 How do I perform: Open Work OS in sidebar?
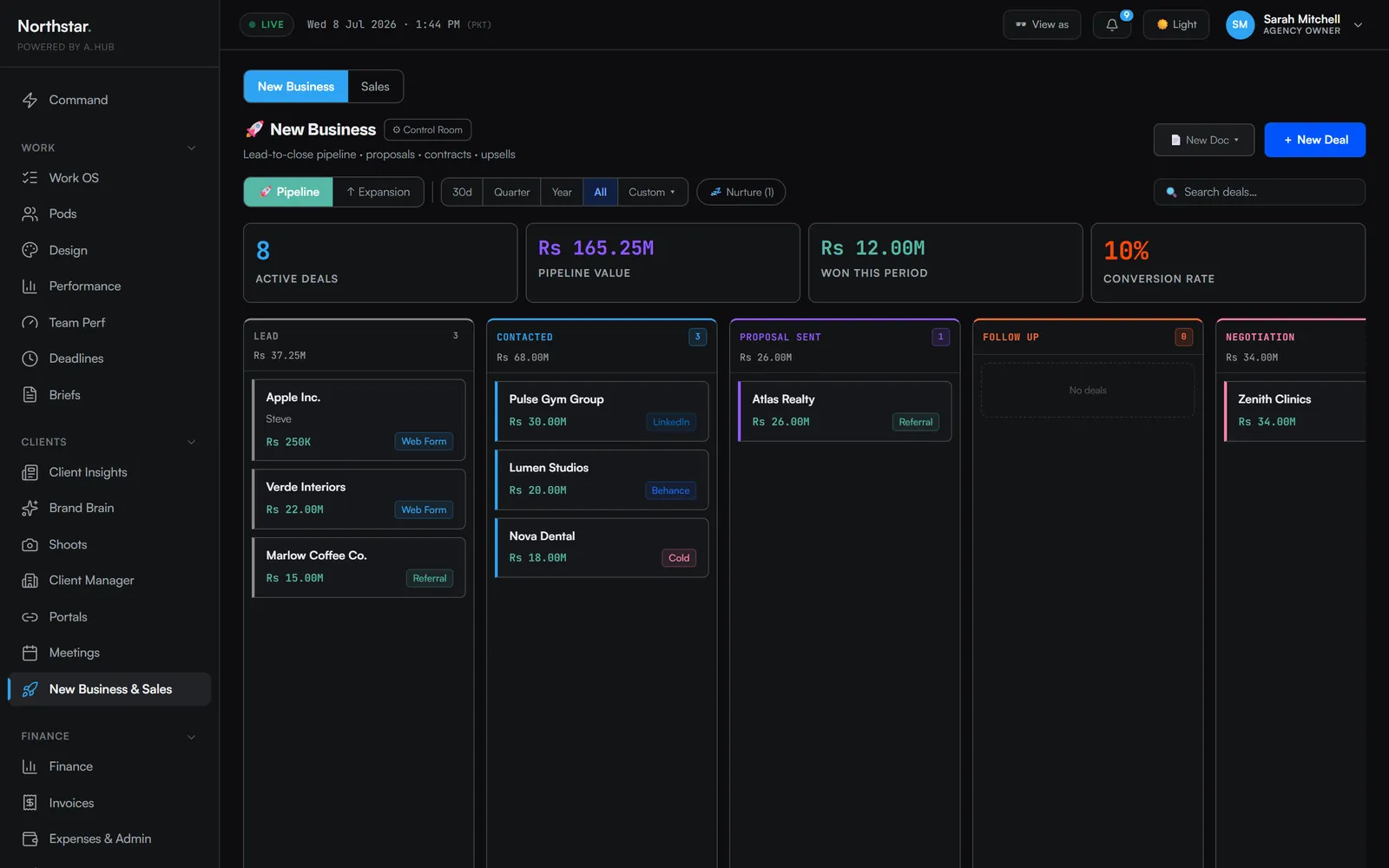coord(109,178)
